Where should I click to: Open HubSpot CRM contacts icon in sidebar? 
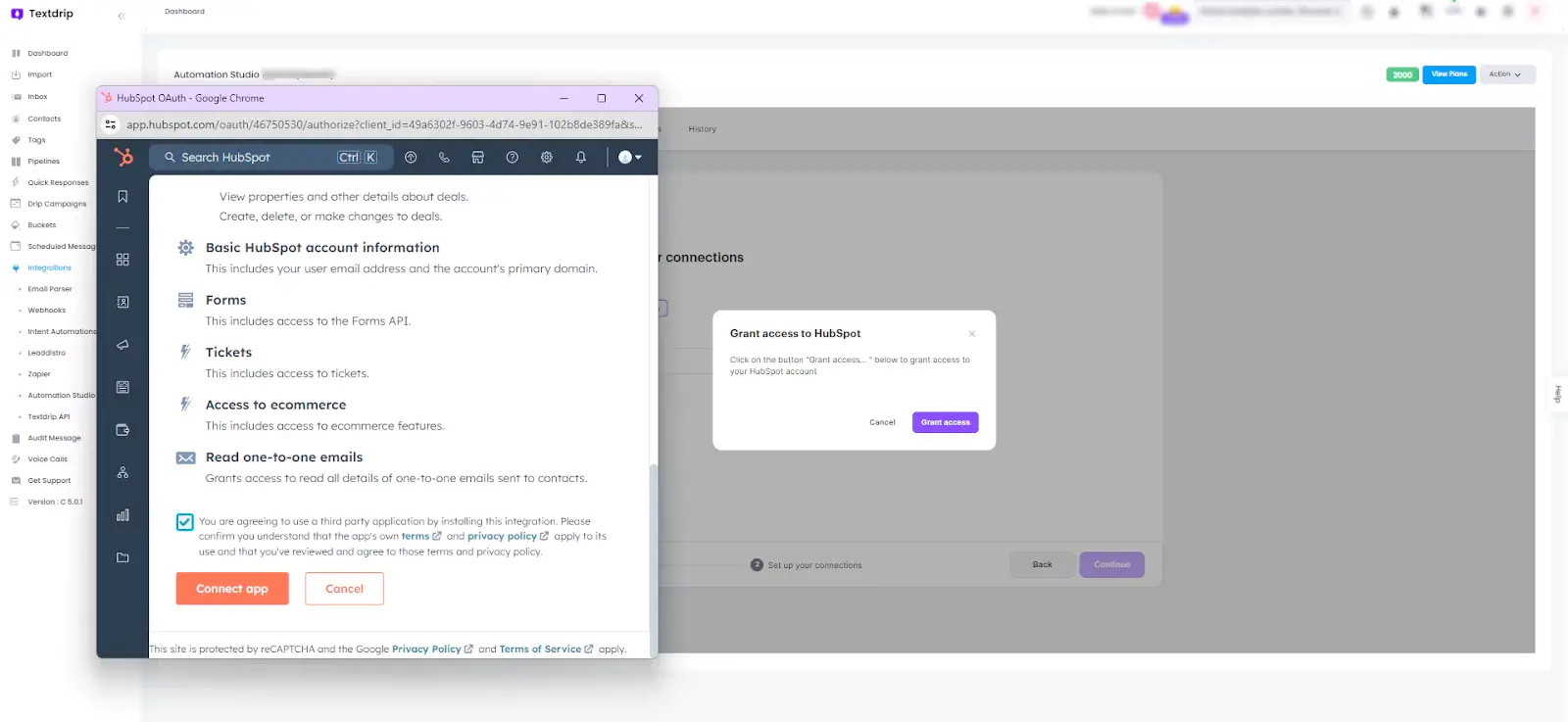pos(122,303)
